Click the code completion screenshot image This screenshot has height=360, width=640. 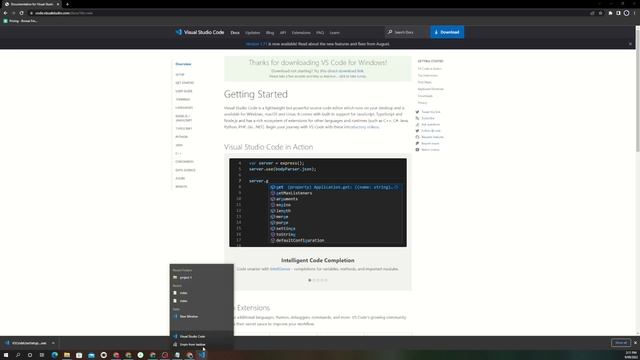click(x=318, y=202)
